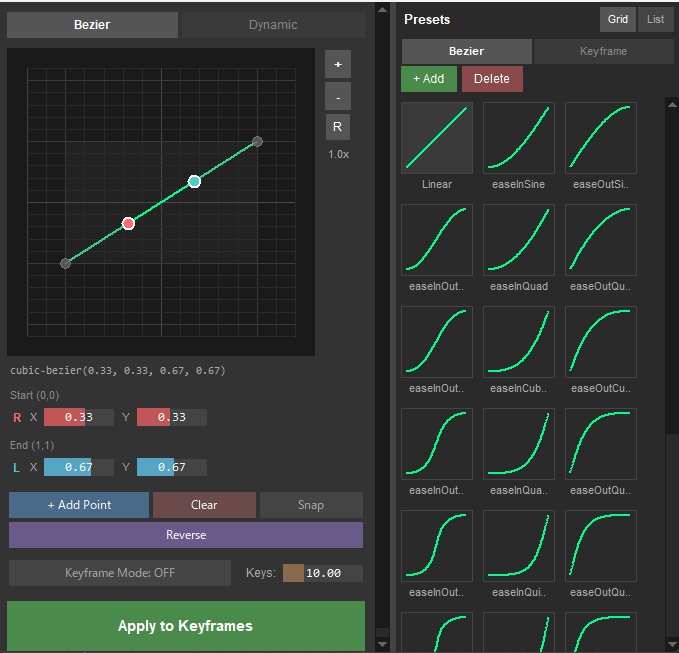
Task: Click the Clear button
Action: point(204,505)
